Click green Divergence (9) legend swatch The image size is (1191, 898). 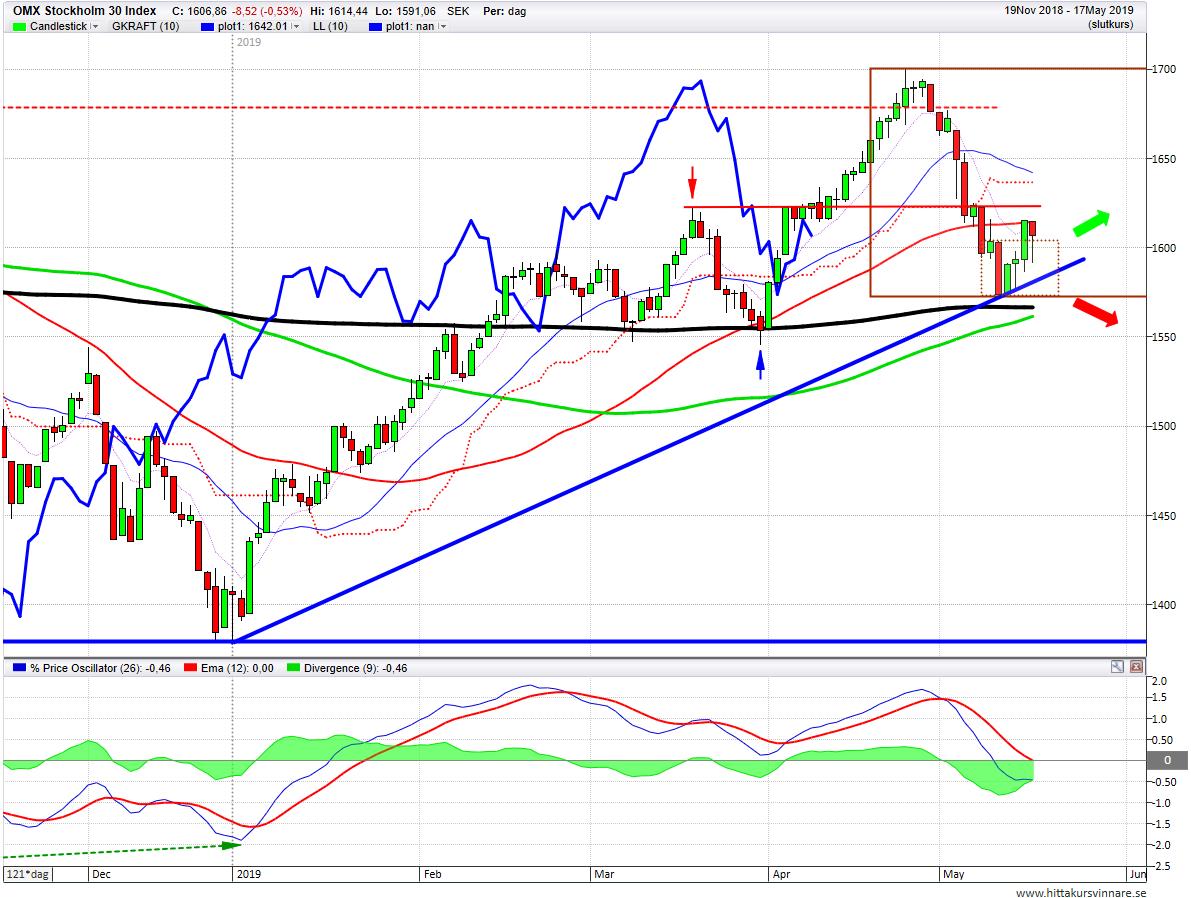tap(294, 668)
